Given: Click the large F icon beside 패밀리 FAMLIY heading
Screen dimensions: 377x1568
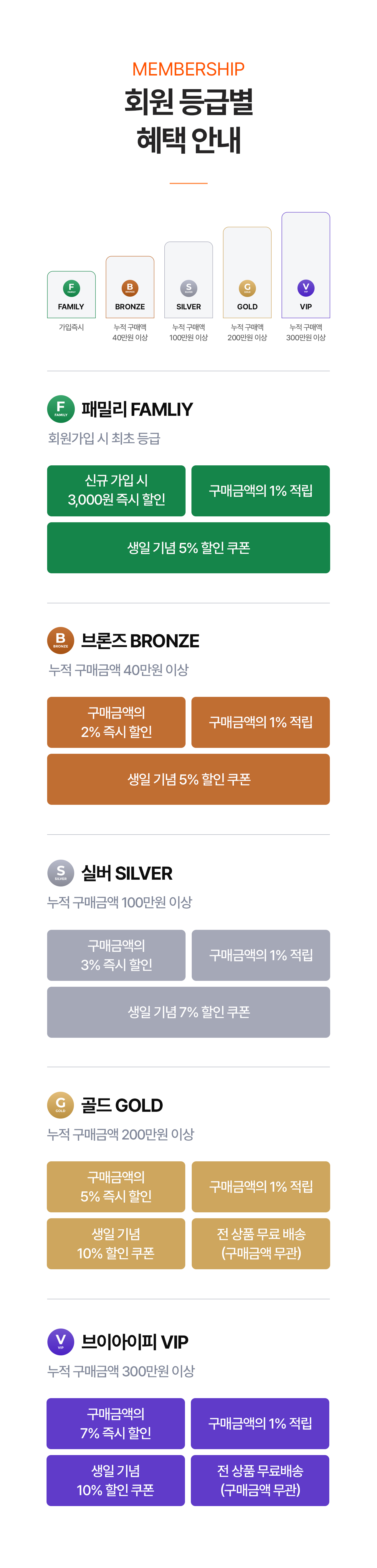Looking at the screenshot, I should [61, 409].
